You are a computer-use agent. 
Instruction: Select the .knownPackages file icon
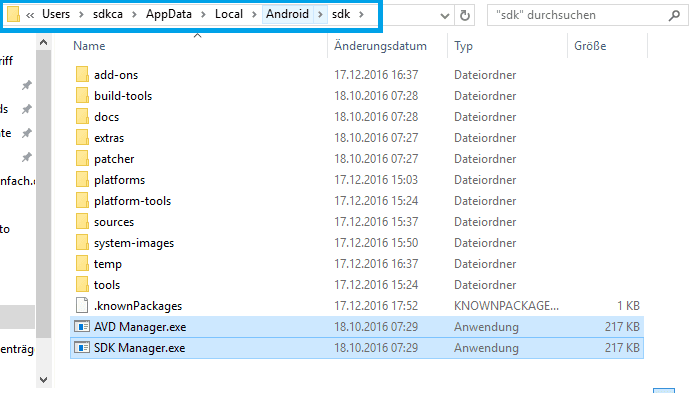click(82, 305)
